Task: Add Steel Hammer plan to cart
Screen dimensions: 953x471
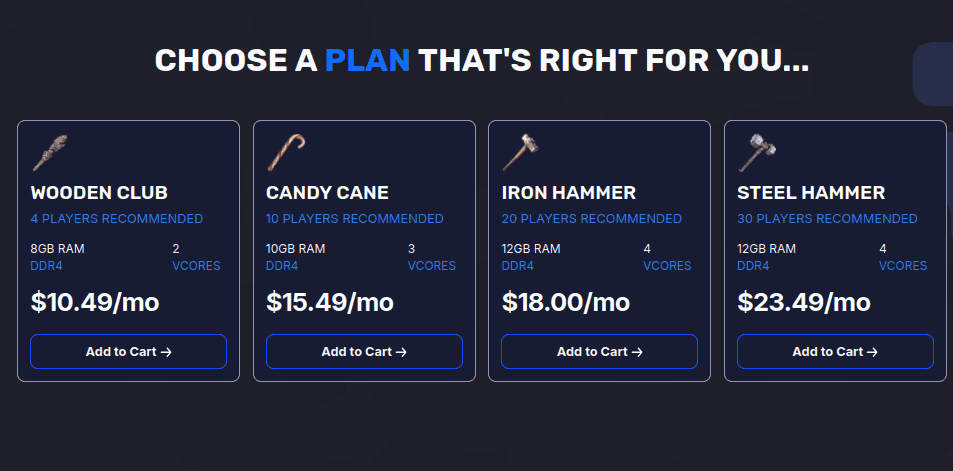Action: coord(835,351)
